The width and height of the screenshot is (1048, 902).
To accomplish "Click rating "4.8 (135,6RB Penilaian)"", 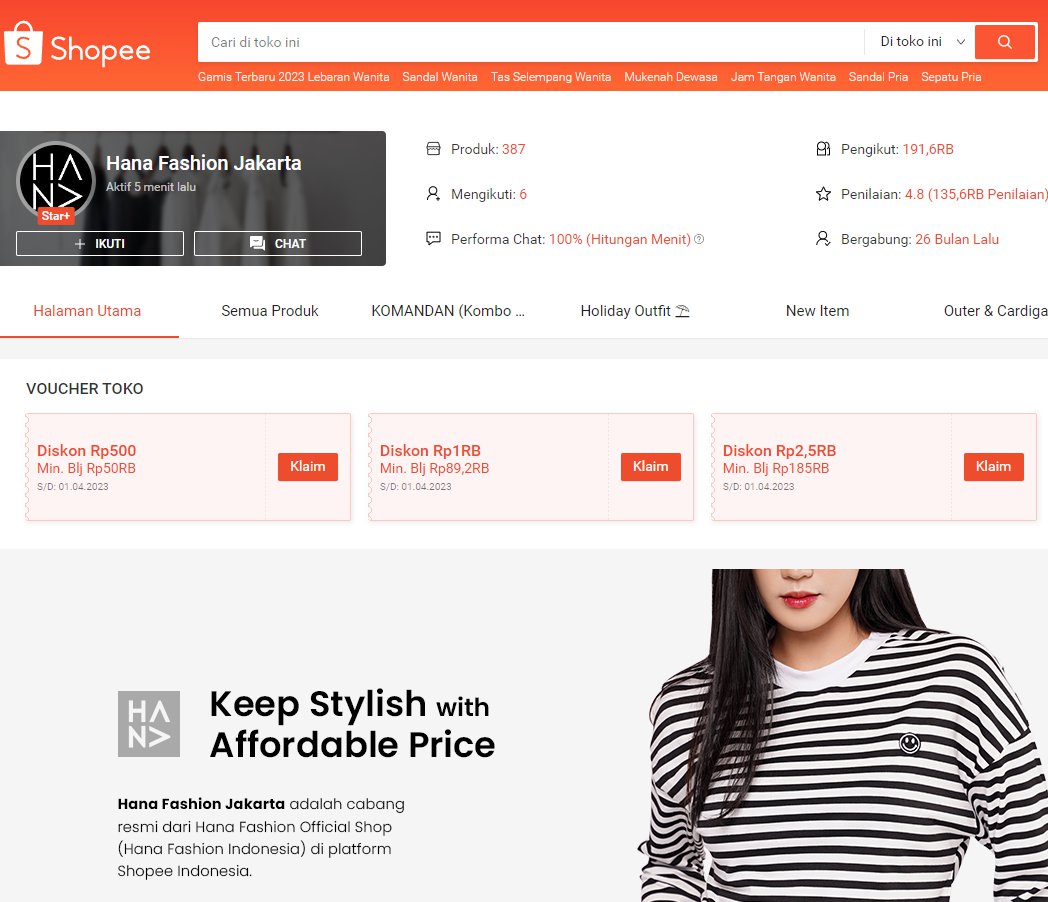I will [976, 194].
